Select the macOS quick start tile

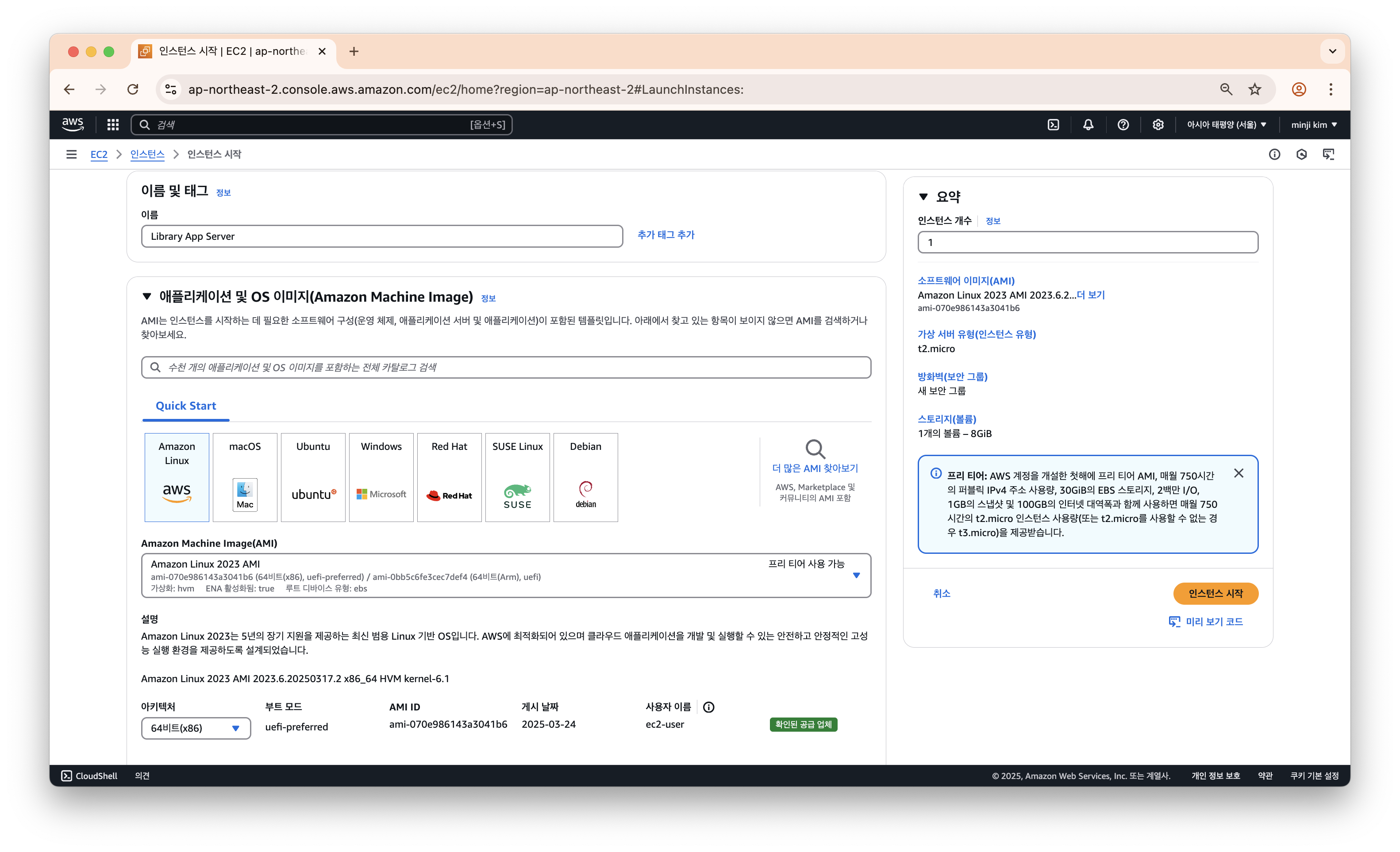245,477
